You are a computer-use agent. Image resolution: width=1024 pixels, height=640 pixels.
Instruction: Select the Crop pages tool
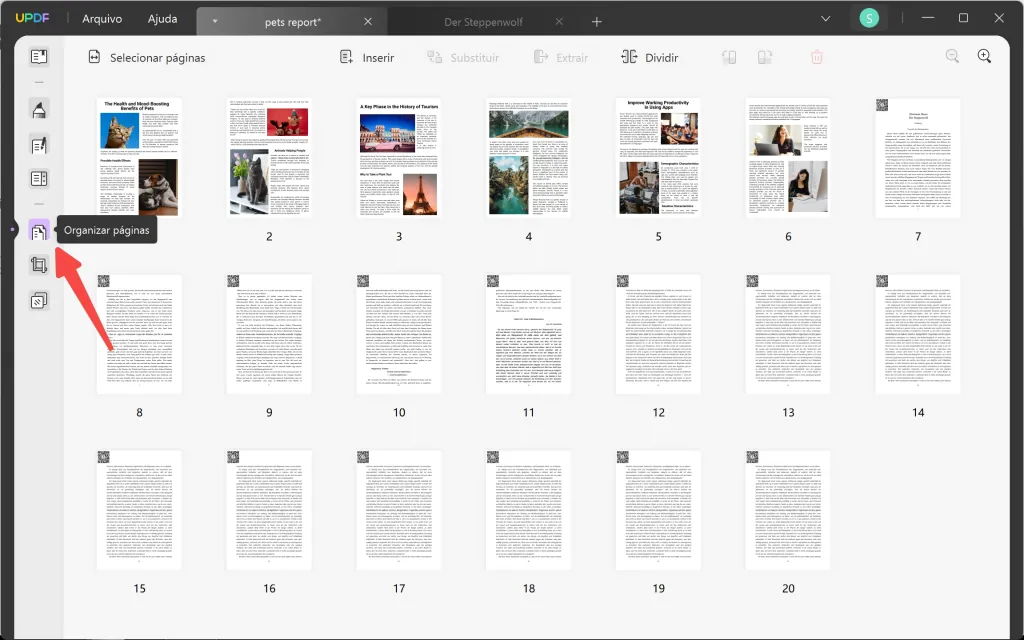38,264
